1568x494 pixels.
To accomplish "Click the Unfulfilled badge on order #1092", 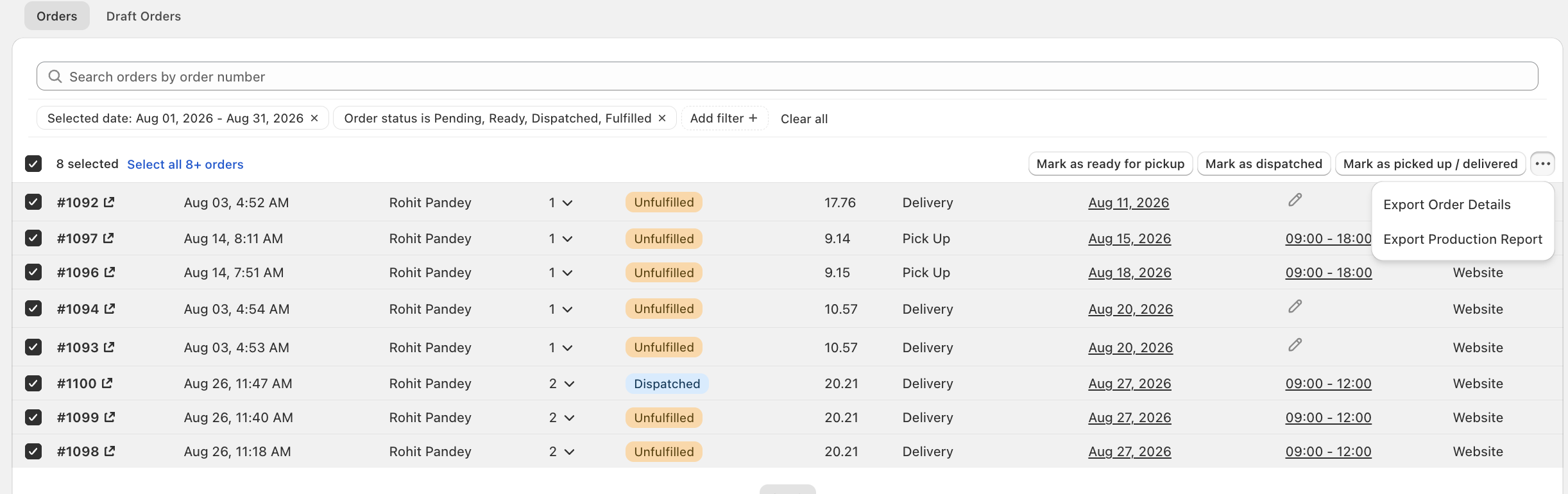I will pos(664,202).
